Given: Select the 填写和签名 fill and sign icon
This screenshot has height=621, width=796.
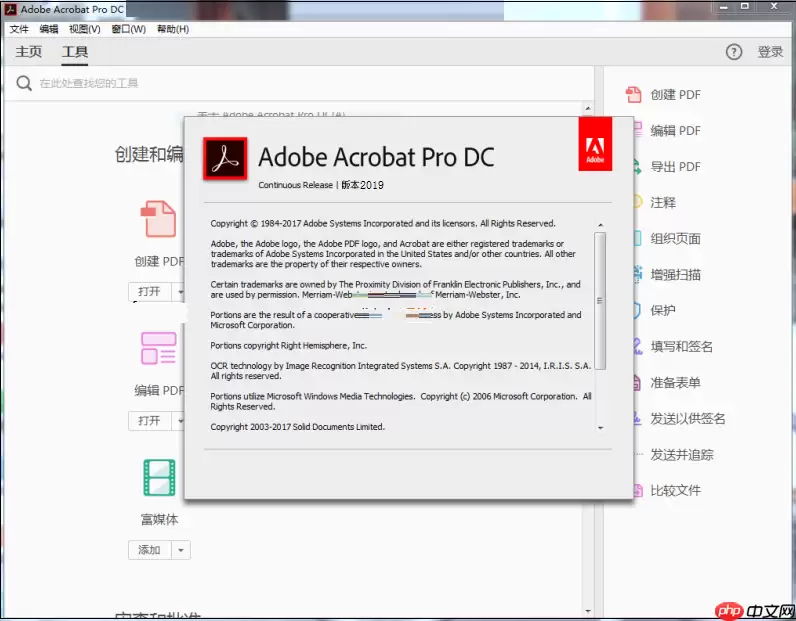Looking at the screenshot, I should click(x=638, y=346).
